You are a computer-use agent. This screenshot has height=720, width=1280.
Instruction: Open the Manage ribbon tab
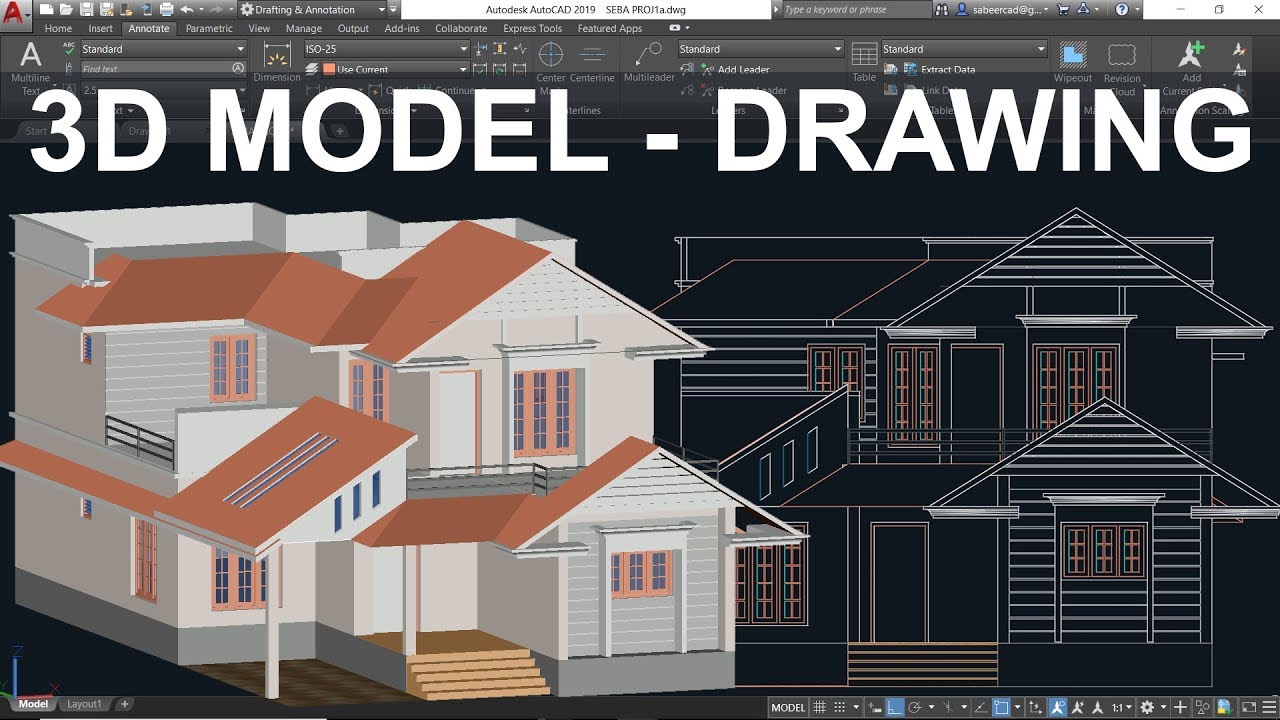pos(304,29)
